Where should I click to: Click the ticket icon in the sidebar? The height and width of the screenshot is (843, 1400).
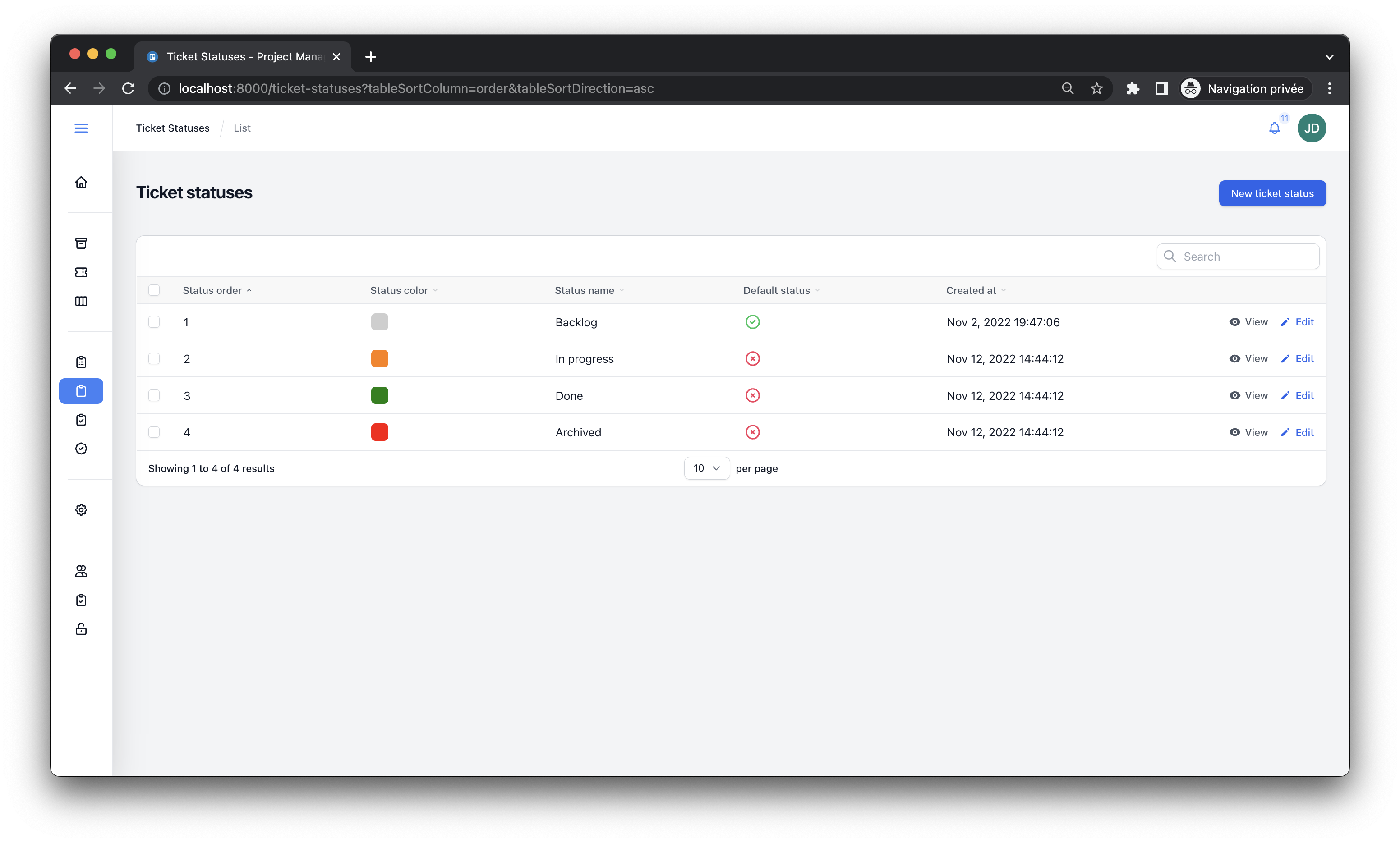coord(81,272)
